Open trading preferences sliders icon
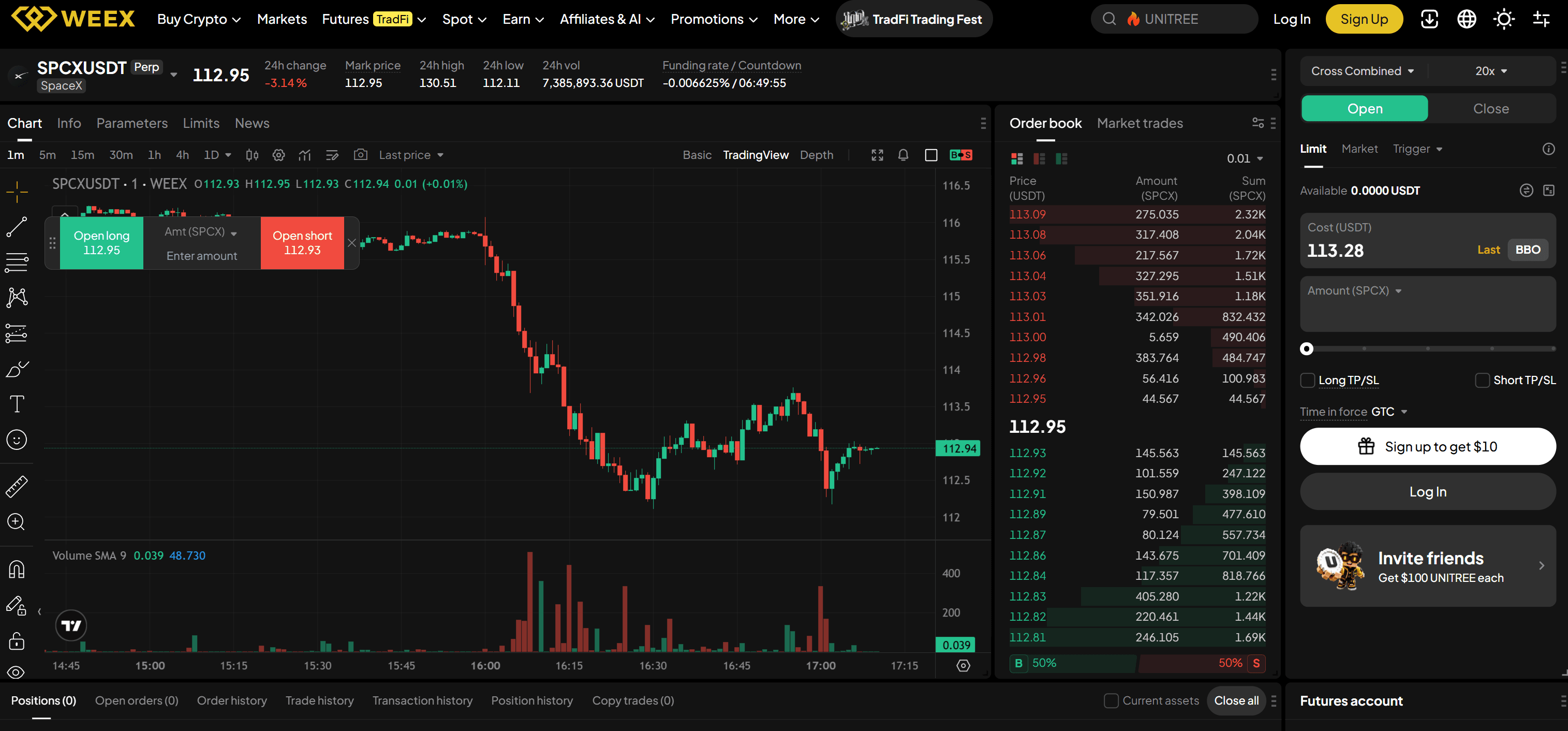Screen dimensions: 1568x731 1541,19
